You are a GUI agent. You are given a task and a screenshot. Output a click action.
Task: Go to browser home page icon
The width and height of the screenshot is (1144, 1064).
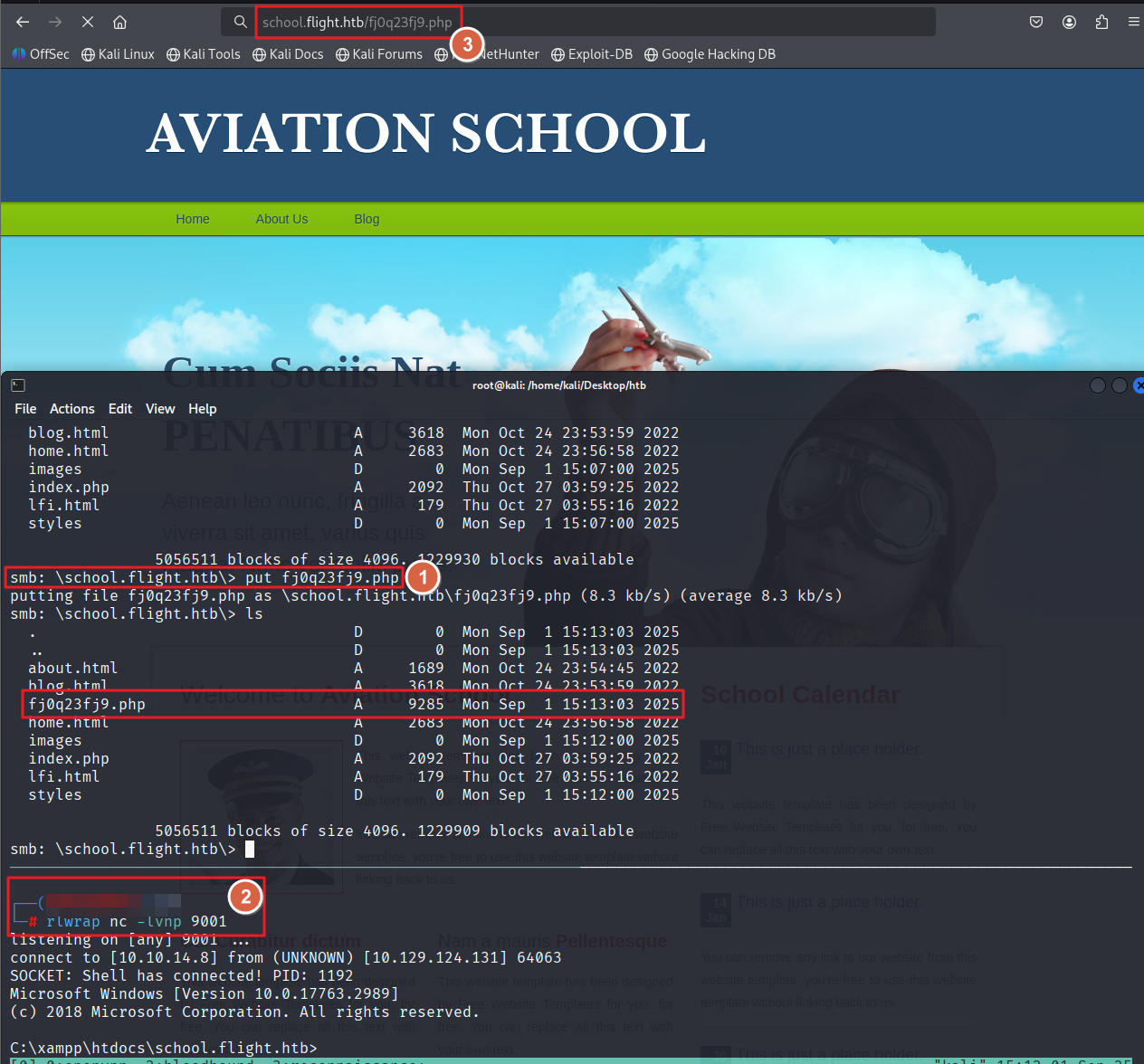pos(119,22)
